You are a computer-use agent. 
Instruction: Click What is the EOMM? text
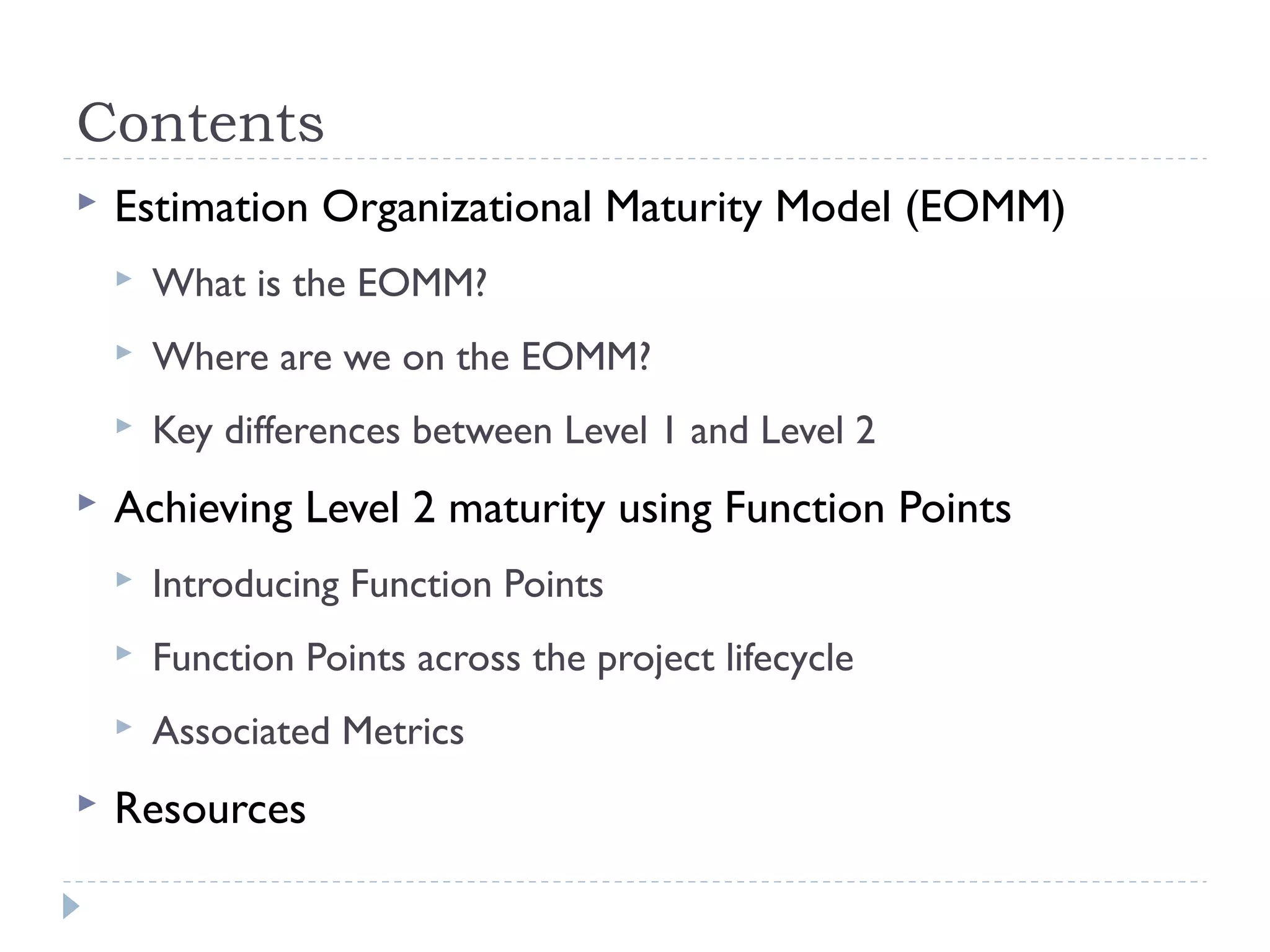pyautogui.click(x=319, y=283)
